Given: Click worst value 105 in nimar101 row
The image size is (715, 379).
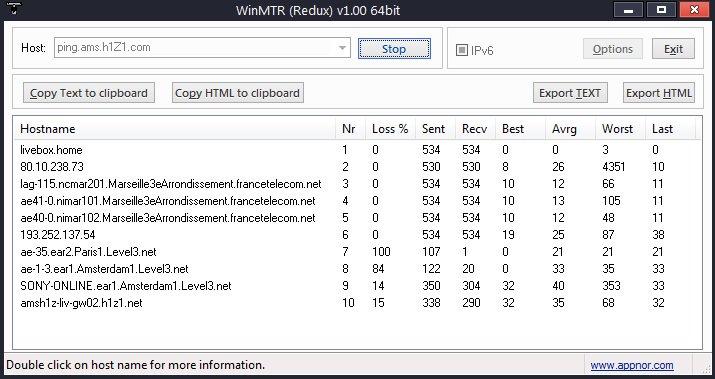Looking at the screenshot, I should [611, 201].
